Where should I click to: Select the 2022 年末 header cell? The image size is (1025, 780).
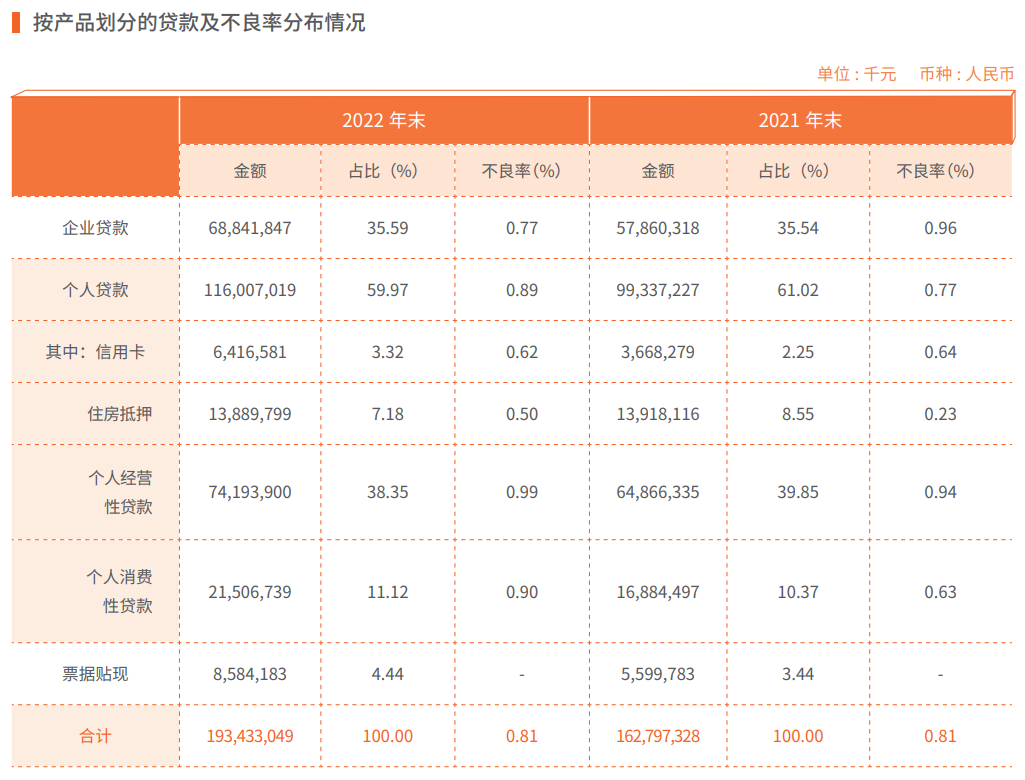click(384, 120)
